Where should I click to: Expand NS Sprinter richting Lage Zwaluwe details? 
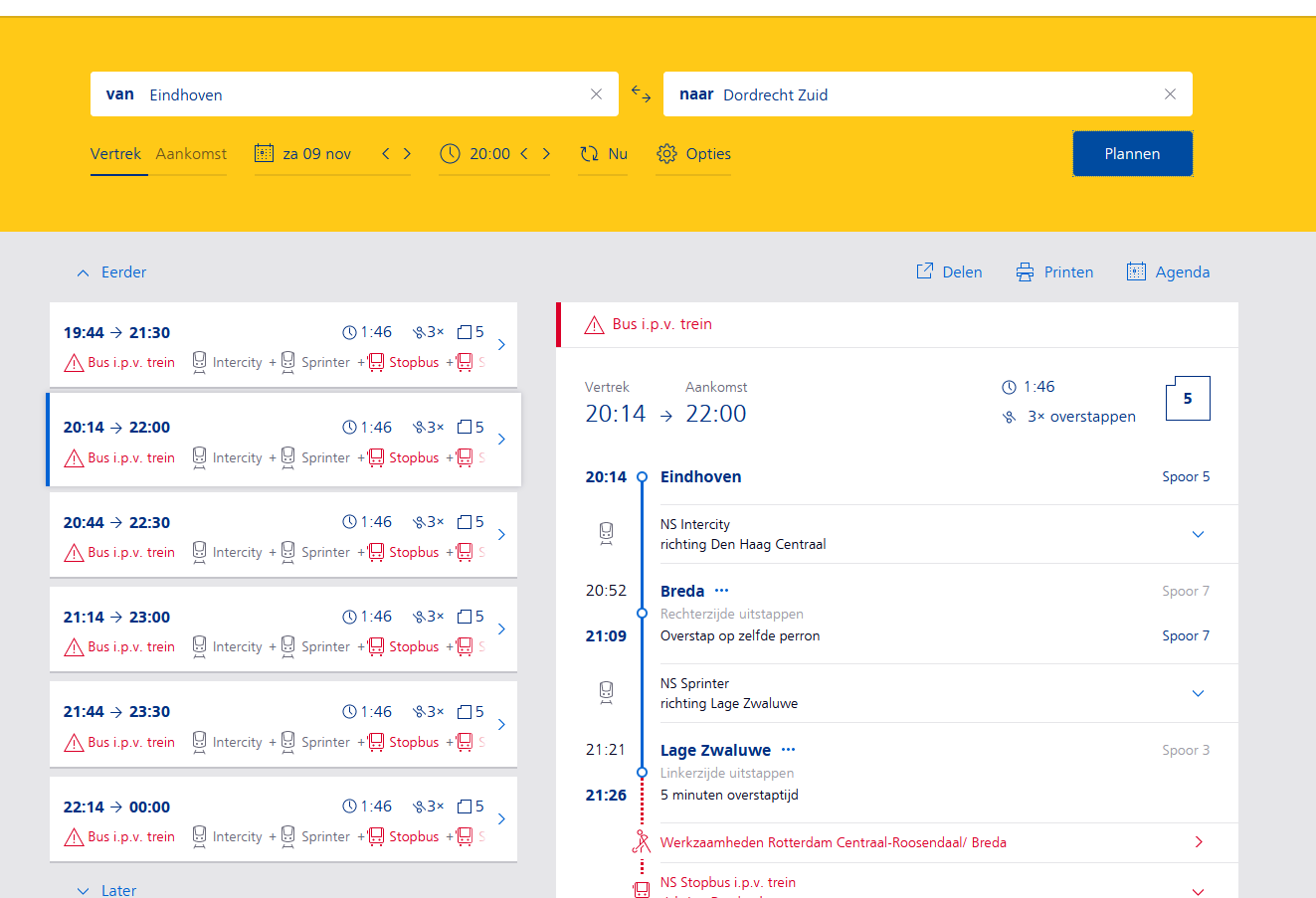(1198, 693)
